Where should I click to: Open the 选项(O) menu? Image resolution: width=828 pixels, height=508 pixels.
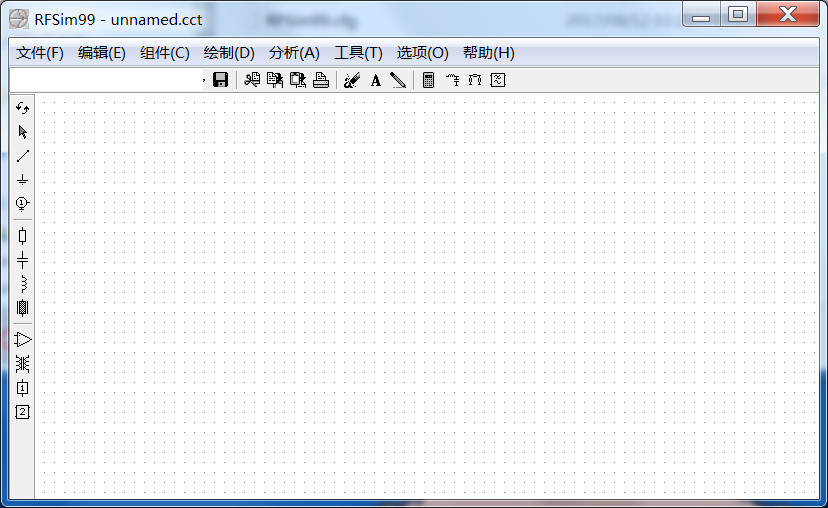click(422, 53)
